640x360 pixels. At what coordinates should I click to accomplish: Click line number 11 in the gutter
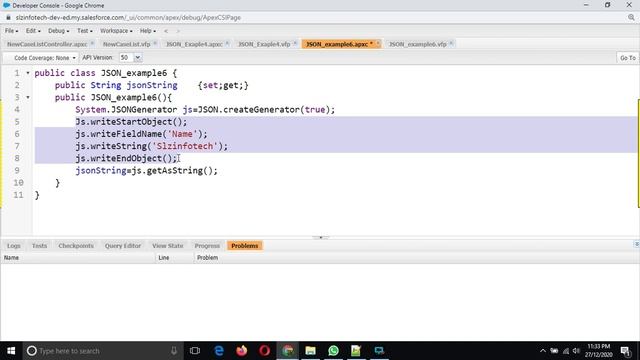point(18,195)
